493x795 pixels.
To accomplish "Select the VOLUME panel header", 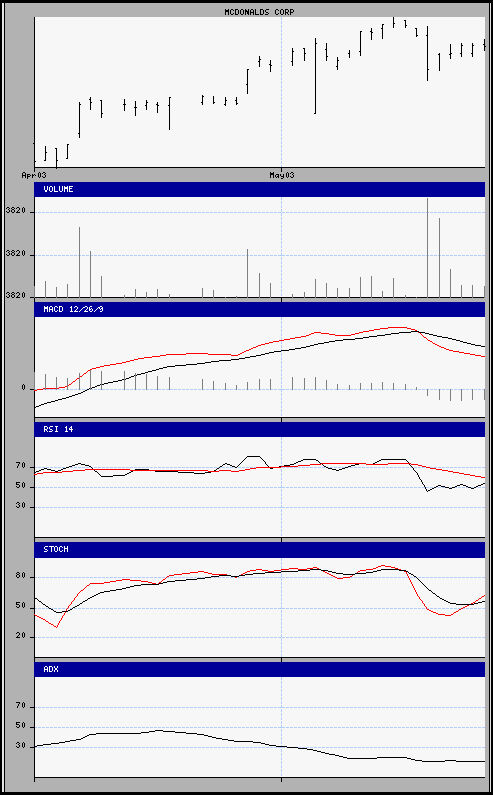I will pos(260,190).
